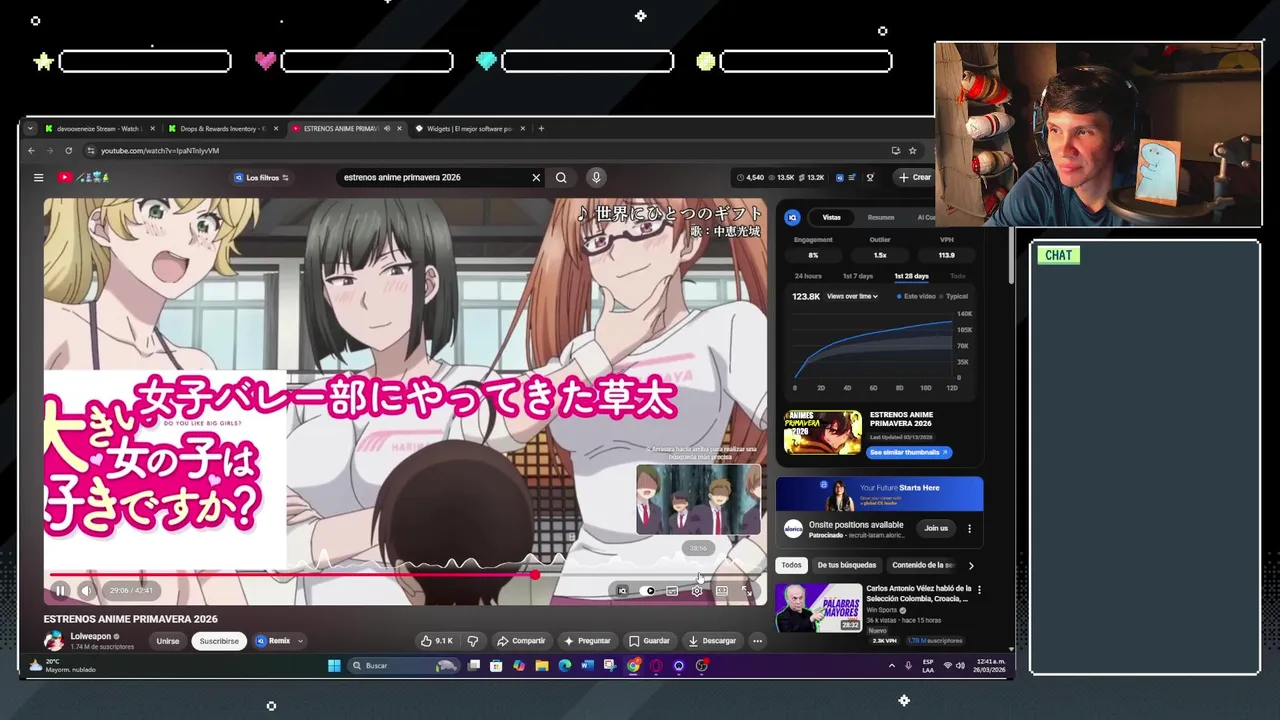
Task: Download the video with the Descargar button
Action: click(x=712, y=642)
